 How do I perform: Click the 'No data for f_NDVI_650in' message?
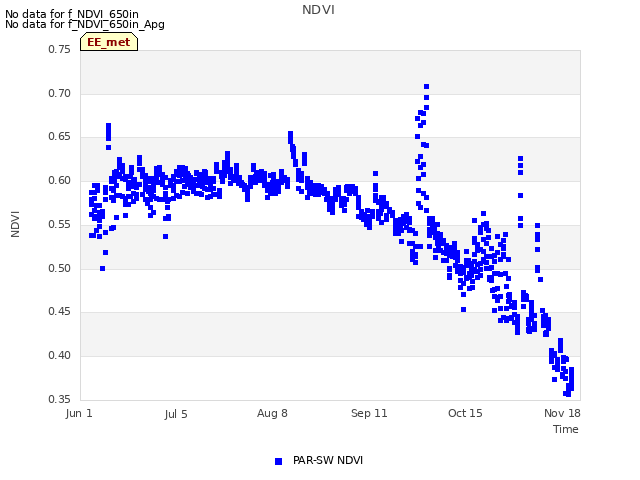click(x=72, y=14)
